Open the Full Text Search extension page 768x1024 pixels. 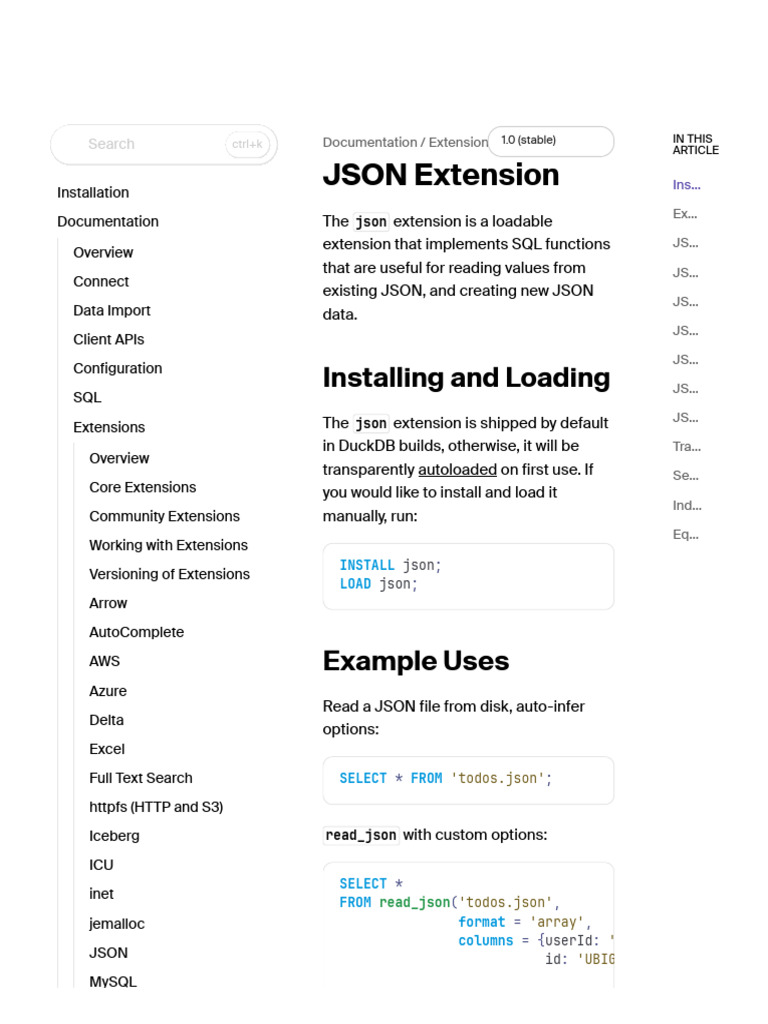pyautogui.click(x=140, y=777)
